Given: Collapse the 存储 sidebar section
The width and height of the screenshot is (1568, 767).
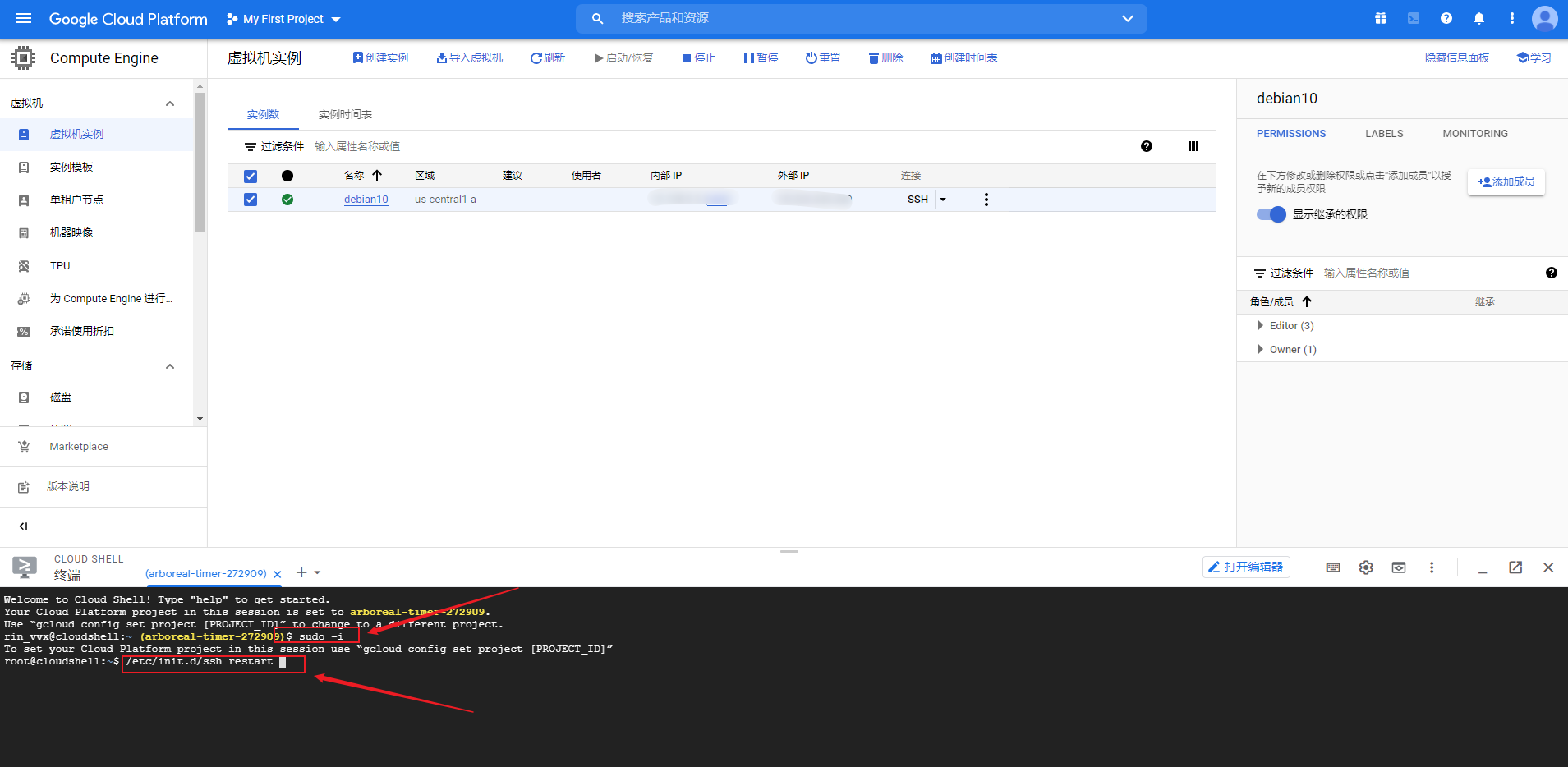Looking at the screenshot, I should pyautogui.click(x=170, y=366).
